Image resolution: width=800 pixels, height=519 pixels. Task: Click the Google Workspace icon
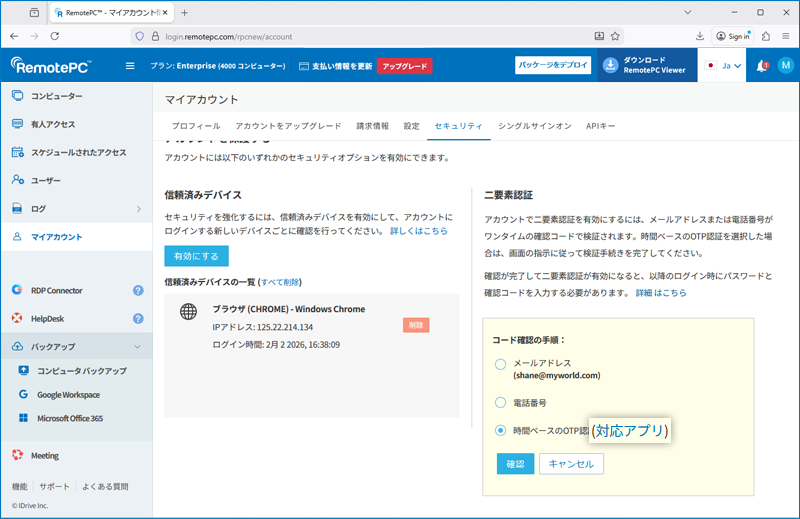(23, 394)
